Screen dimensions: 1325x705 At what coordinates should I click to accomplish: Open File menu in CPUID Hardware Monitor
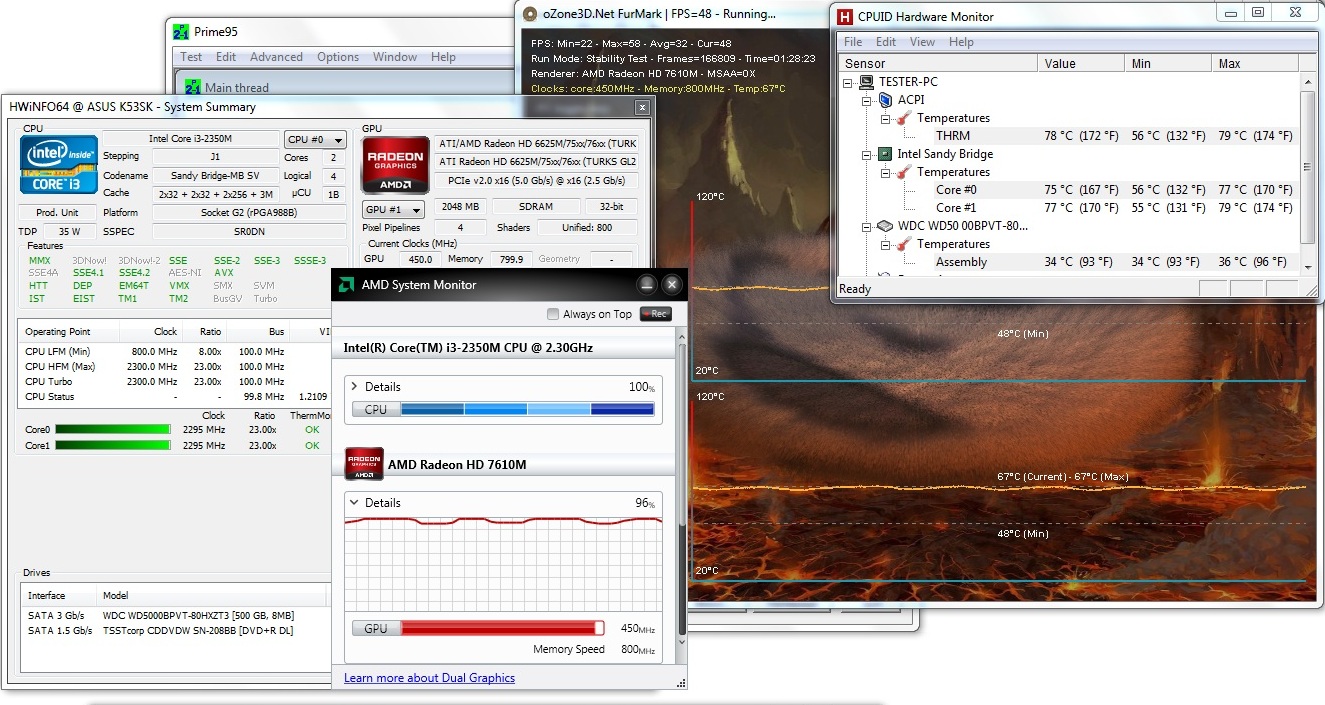tap(853, 42)
